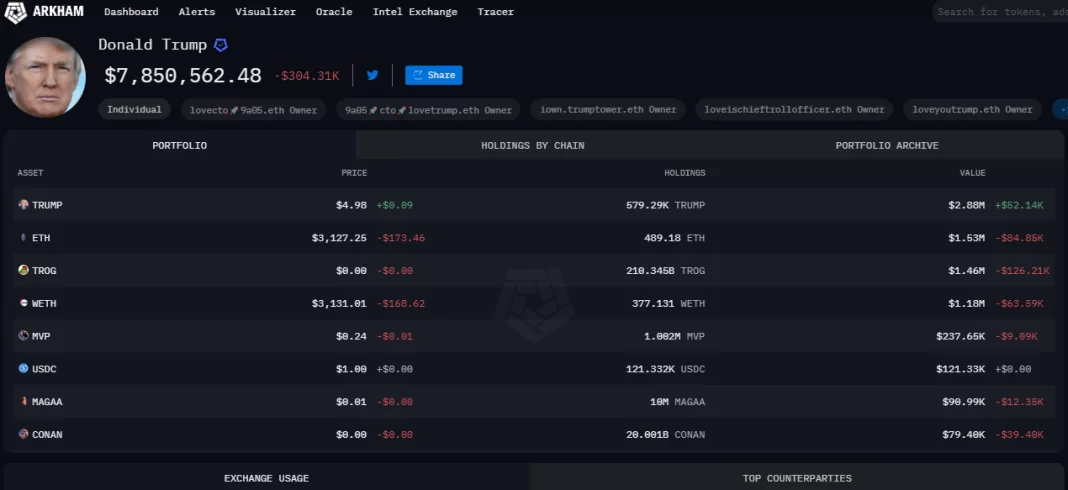Open the Portfolio Archive tab
This screenshot has height=490, width=1068.
(x=886, y=146)
